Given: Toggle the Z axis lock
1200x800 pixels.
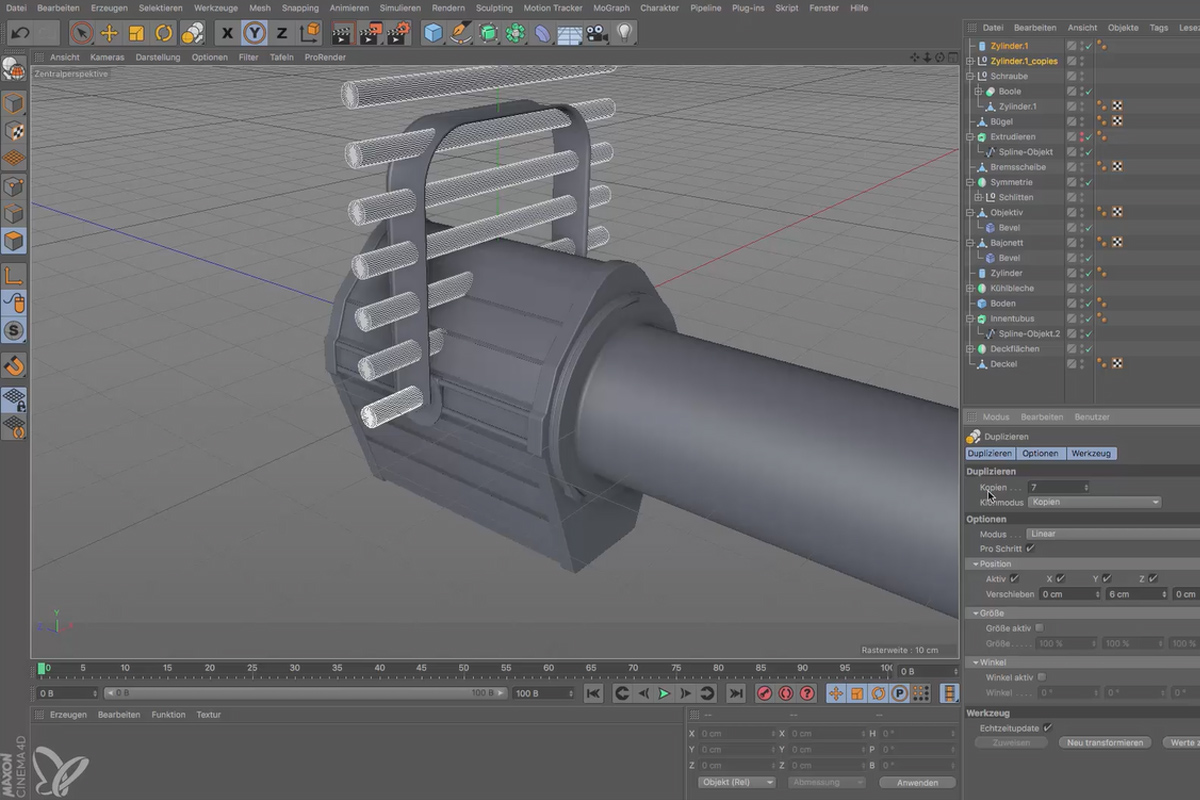Looking at the screenshot, I should pos(282,33).
